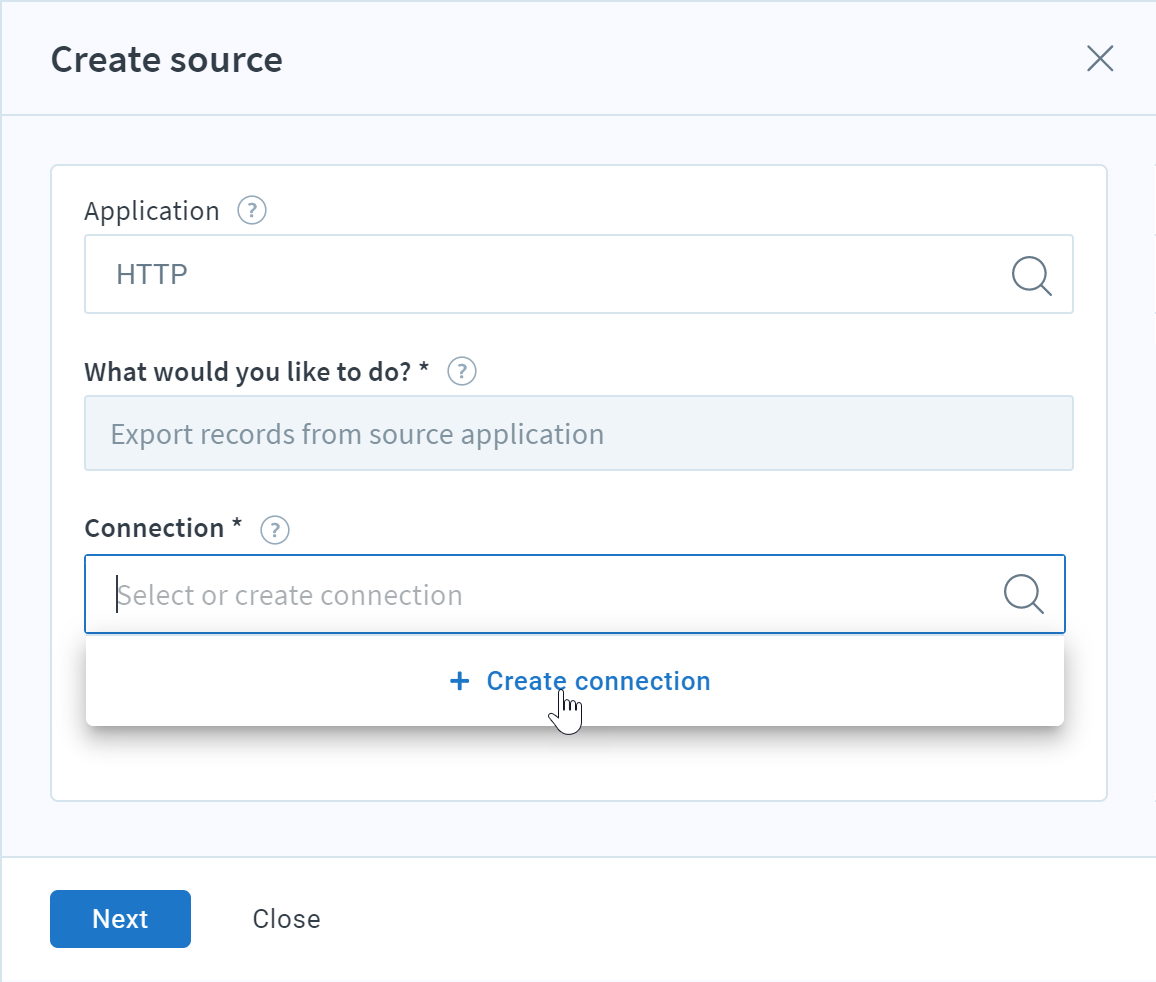Click the hand-cursor highlighted Create connection entry
Image resolution: width=1156 pixels, height=982 pixels.
(x=597, y=681)
